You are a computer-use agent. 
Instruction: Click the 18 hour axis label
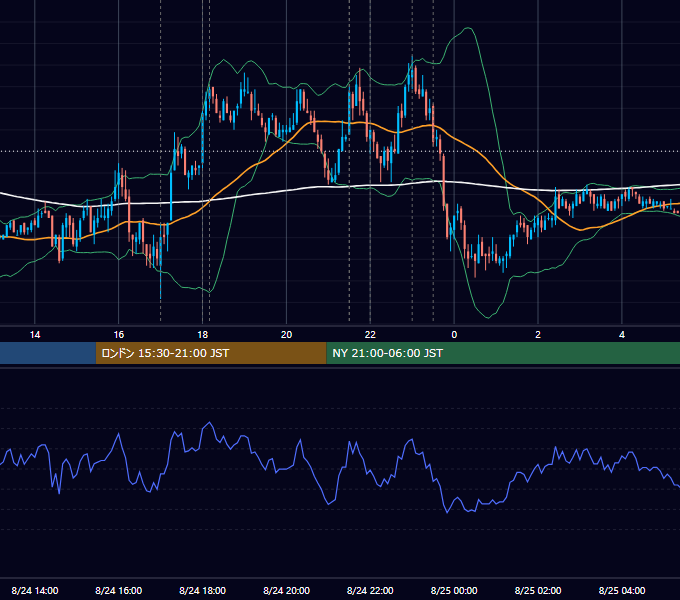tap(203, 335)
